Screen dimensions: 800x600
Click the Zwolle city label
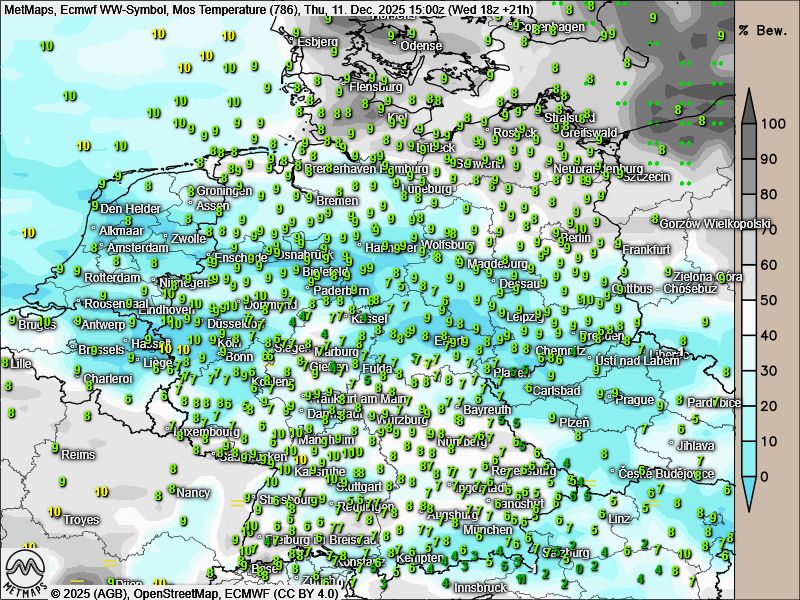[x=189, y=239]
